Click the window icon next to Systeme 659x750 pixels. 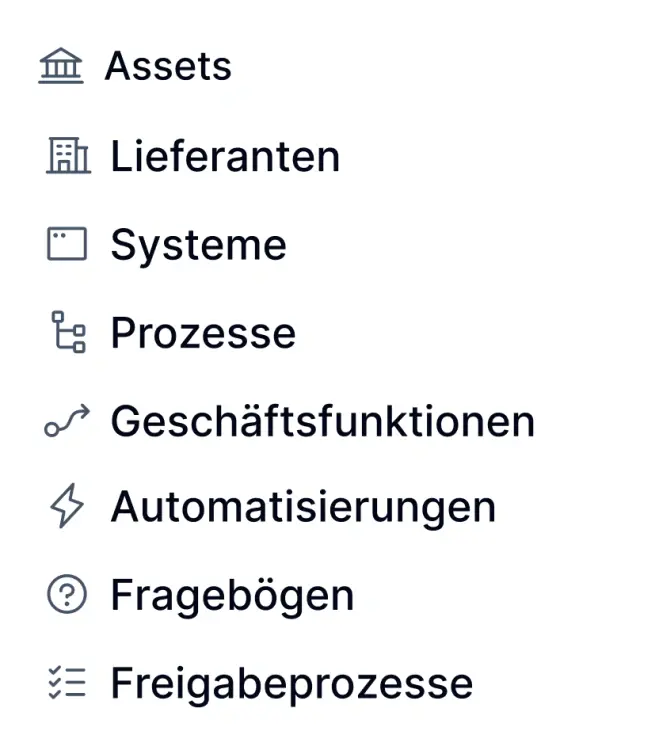(x=67, y=244)
